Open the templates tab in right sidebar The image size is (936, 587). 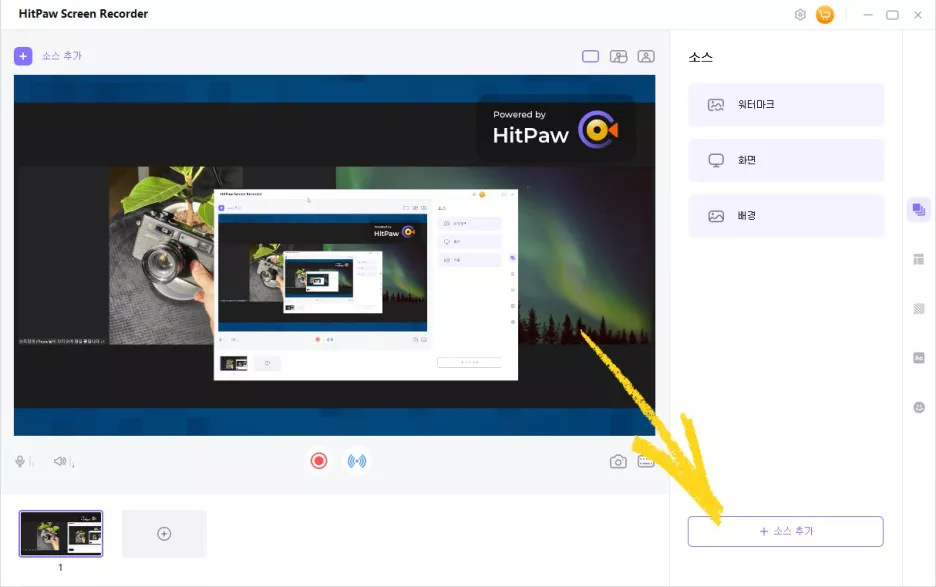[x=919, y=259]
